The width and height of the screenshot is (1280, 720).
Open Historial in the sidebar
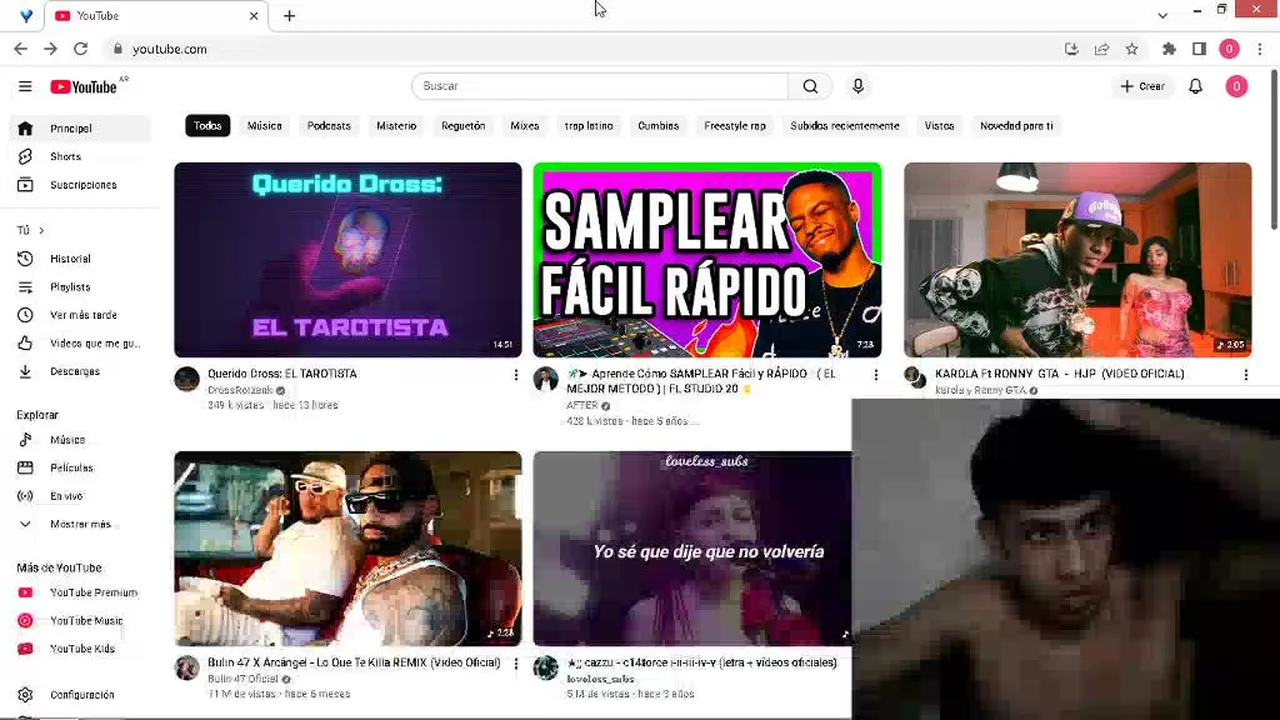[80, 258]
